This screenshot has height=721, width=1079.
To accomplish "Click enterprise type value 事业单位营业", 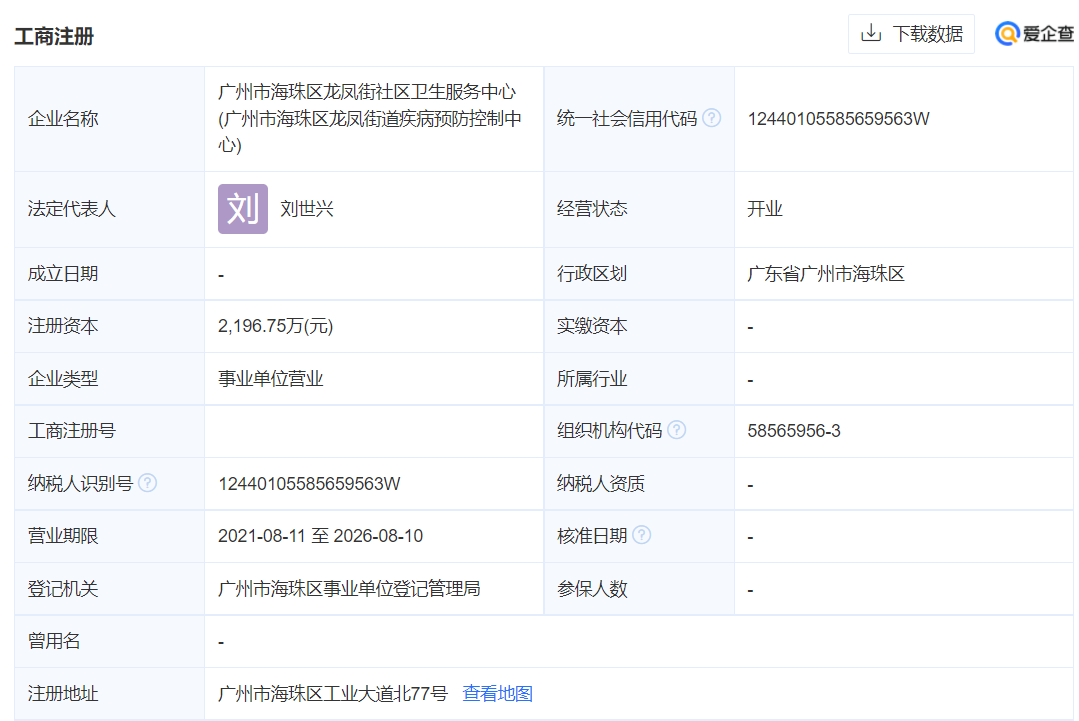I will (270, 379).
